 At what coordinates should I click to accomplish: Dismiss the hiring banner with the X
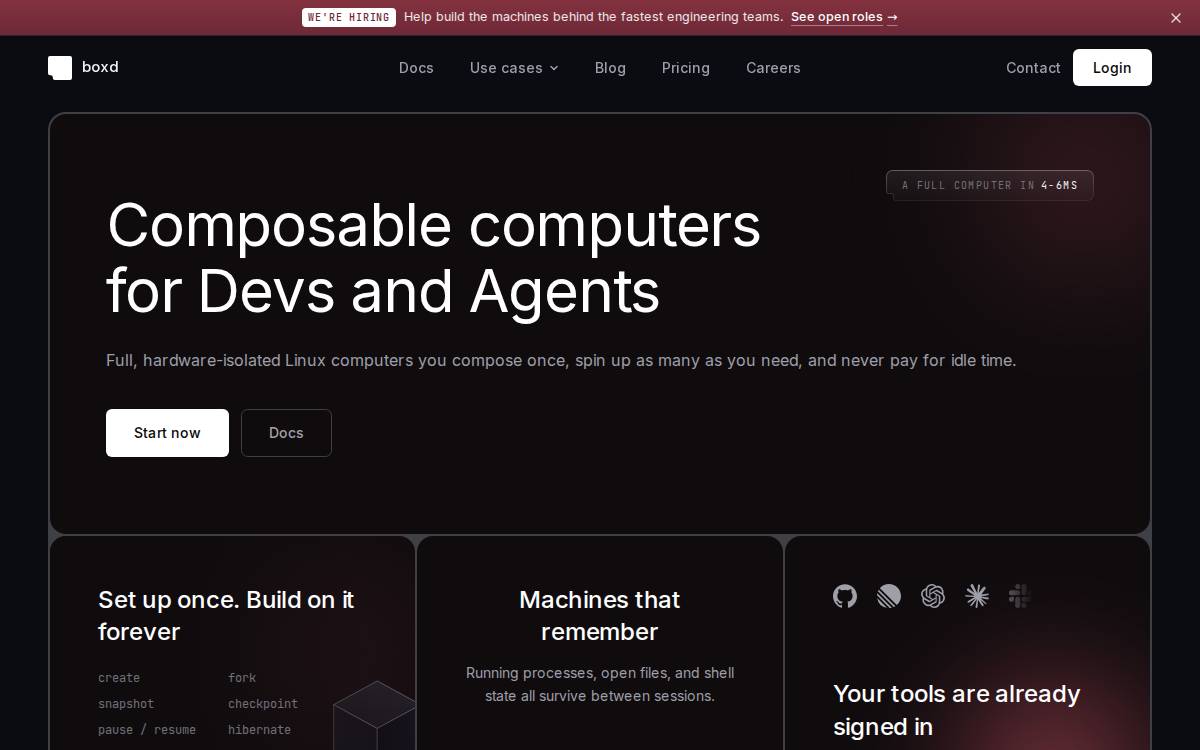point(1176,18)
